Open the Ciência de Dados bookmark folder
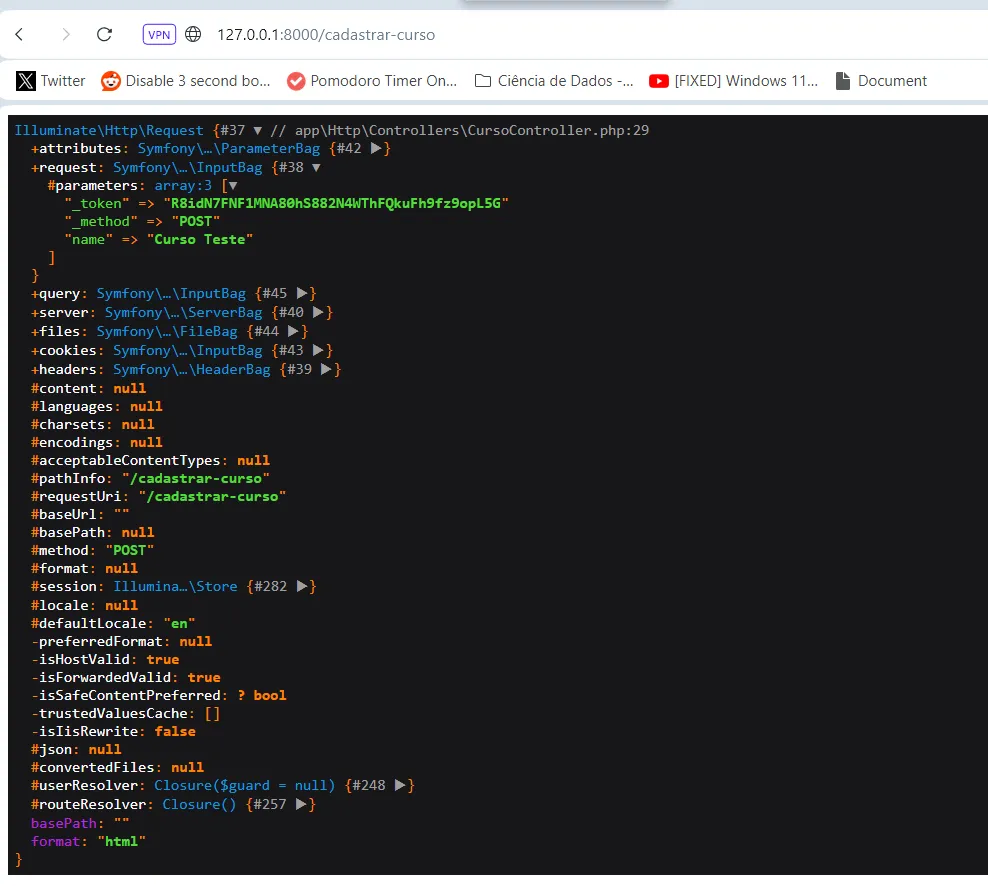The image size is (988, 886). click(x=554, y=81)
